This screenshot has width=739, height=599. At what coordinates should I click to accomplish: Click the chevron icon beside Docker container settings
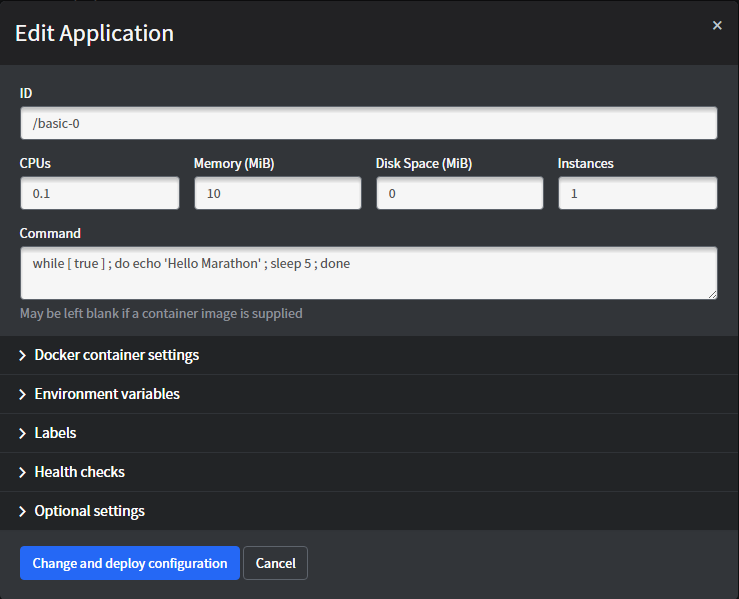click(x=23, y=355)
